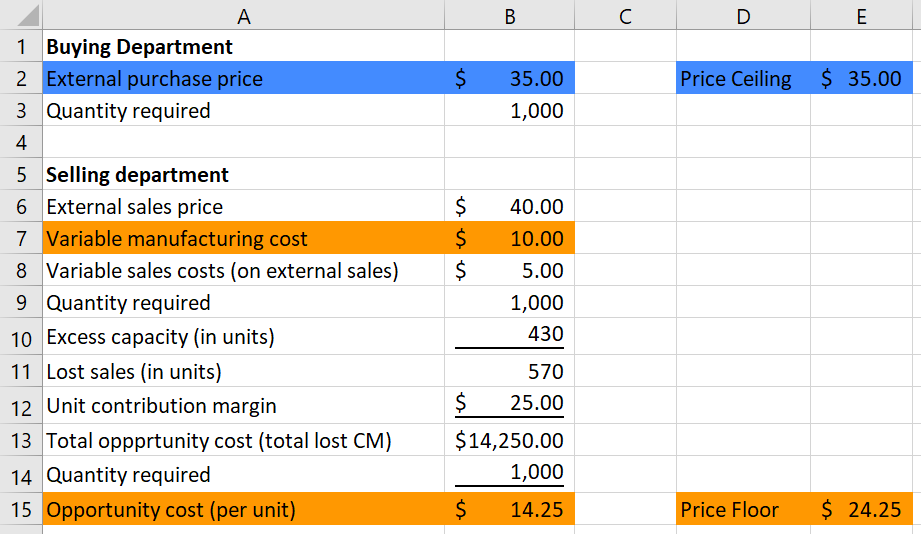921x534 pixels.
Task: Select row 15 header
Action: click(21, 509)
